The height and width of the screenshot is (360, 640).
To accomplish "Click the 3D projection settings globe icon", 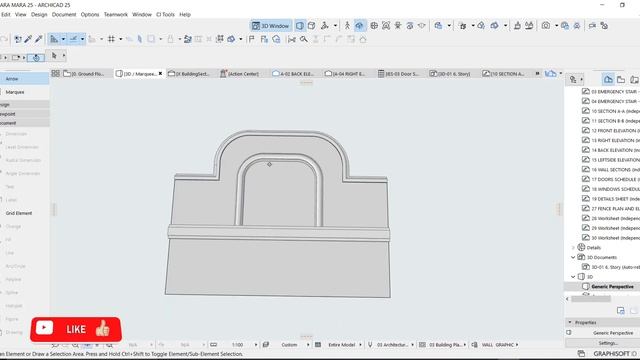I will point(374,26).
